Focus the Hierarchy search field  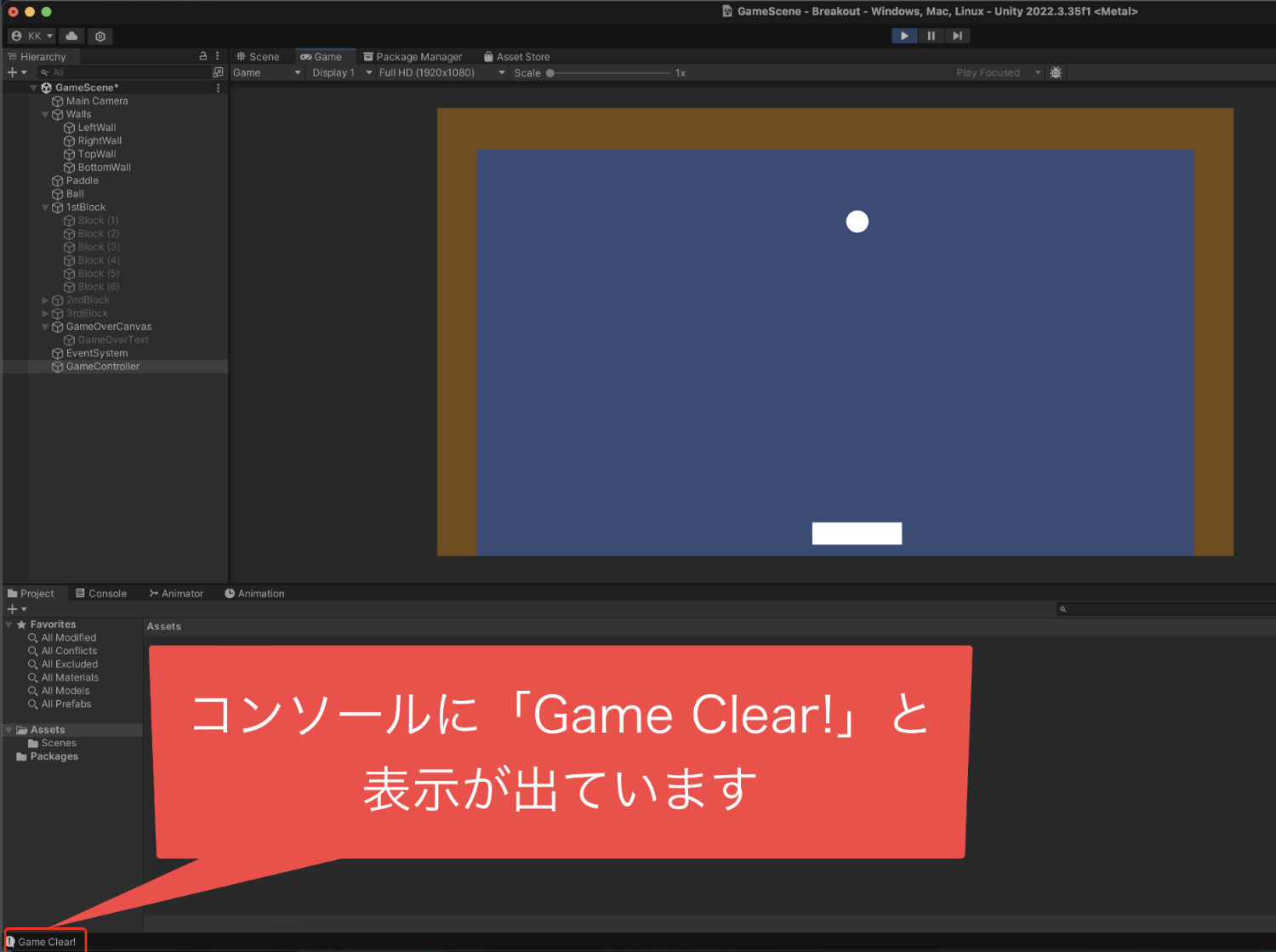point(123,72)
